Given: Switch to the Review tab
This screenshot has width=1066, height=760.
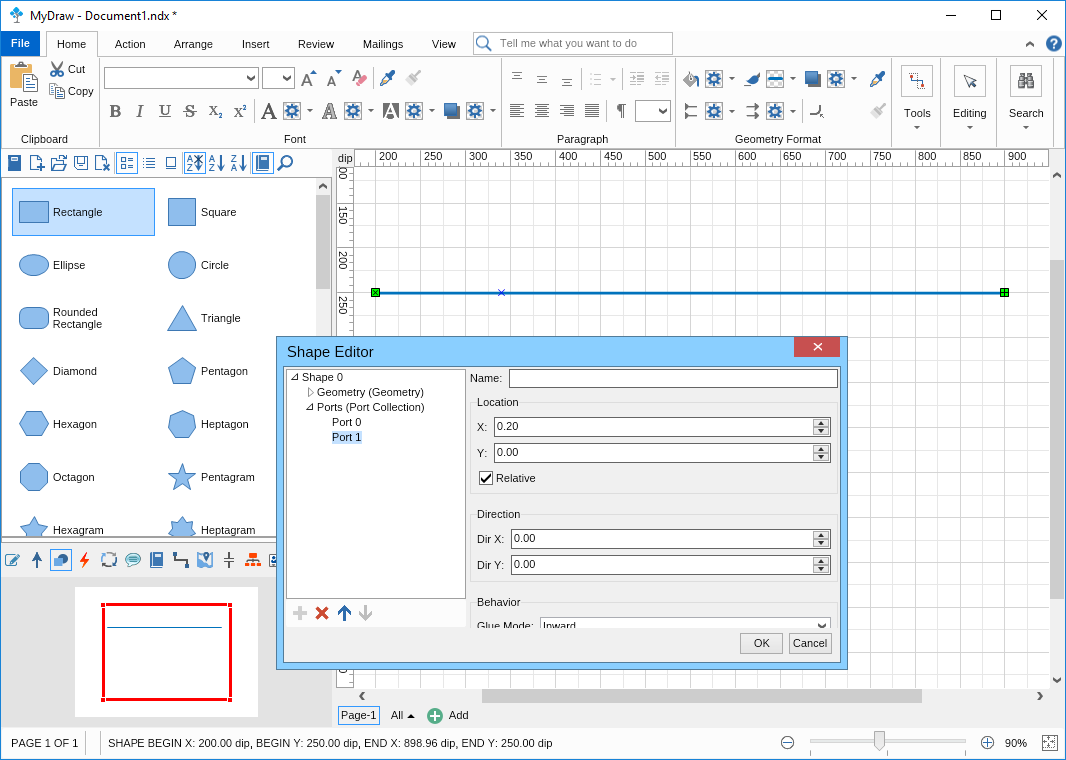Looking at the screenshot, I should [316, 44].
